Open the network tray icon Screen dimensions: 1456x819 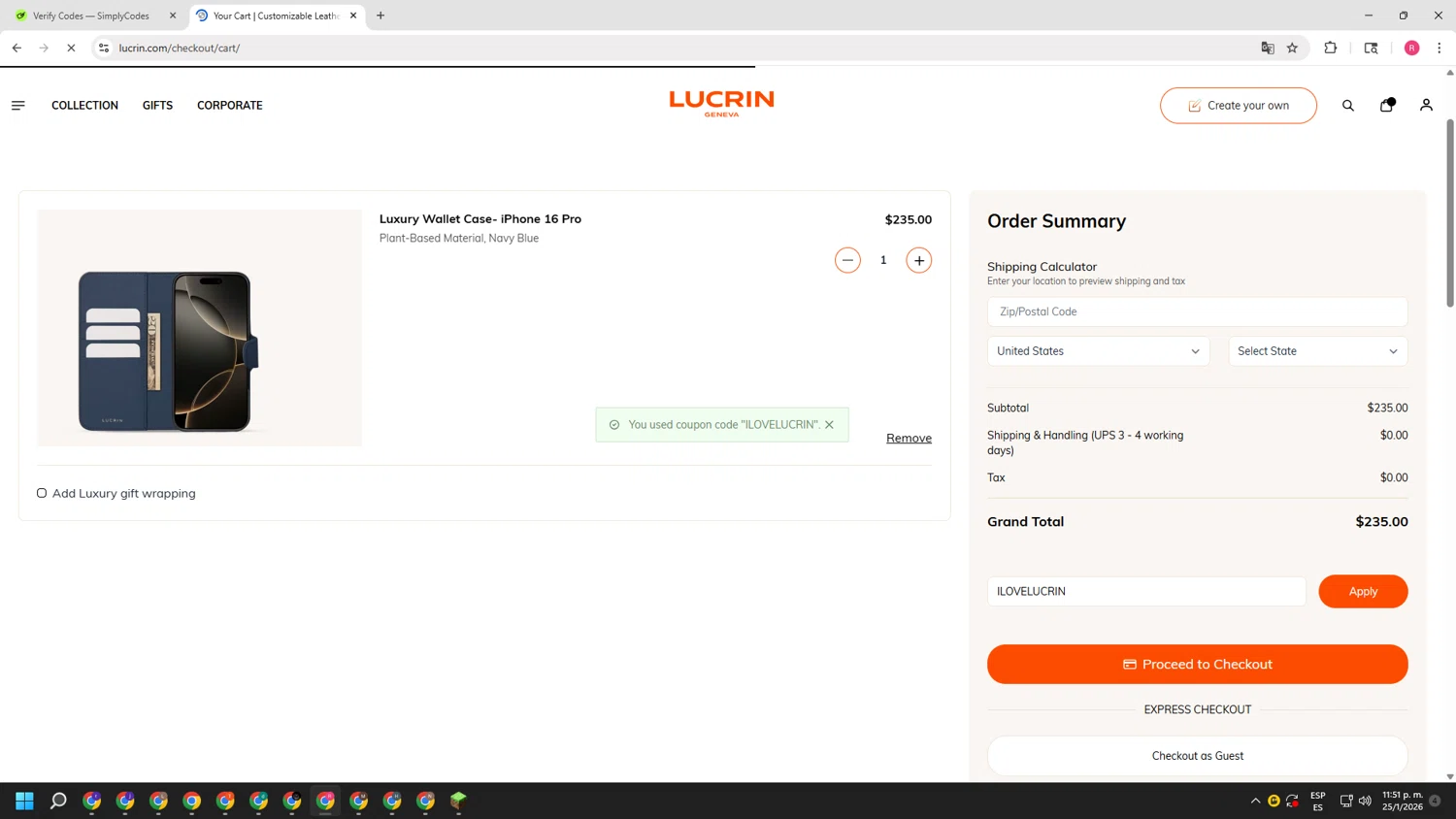(x=1346, y=801)
